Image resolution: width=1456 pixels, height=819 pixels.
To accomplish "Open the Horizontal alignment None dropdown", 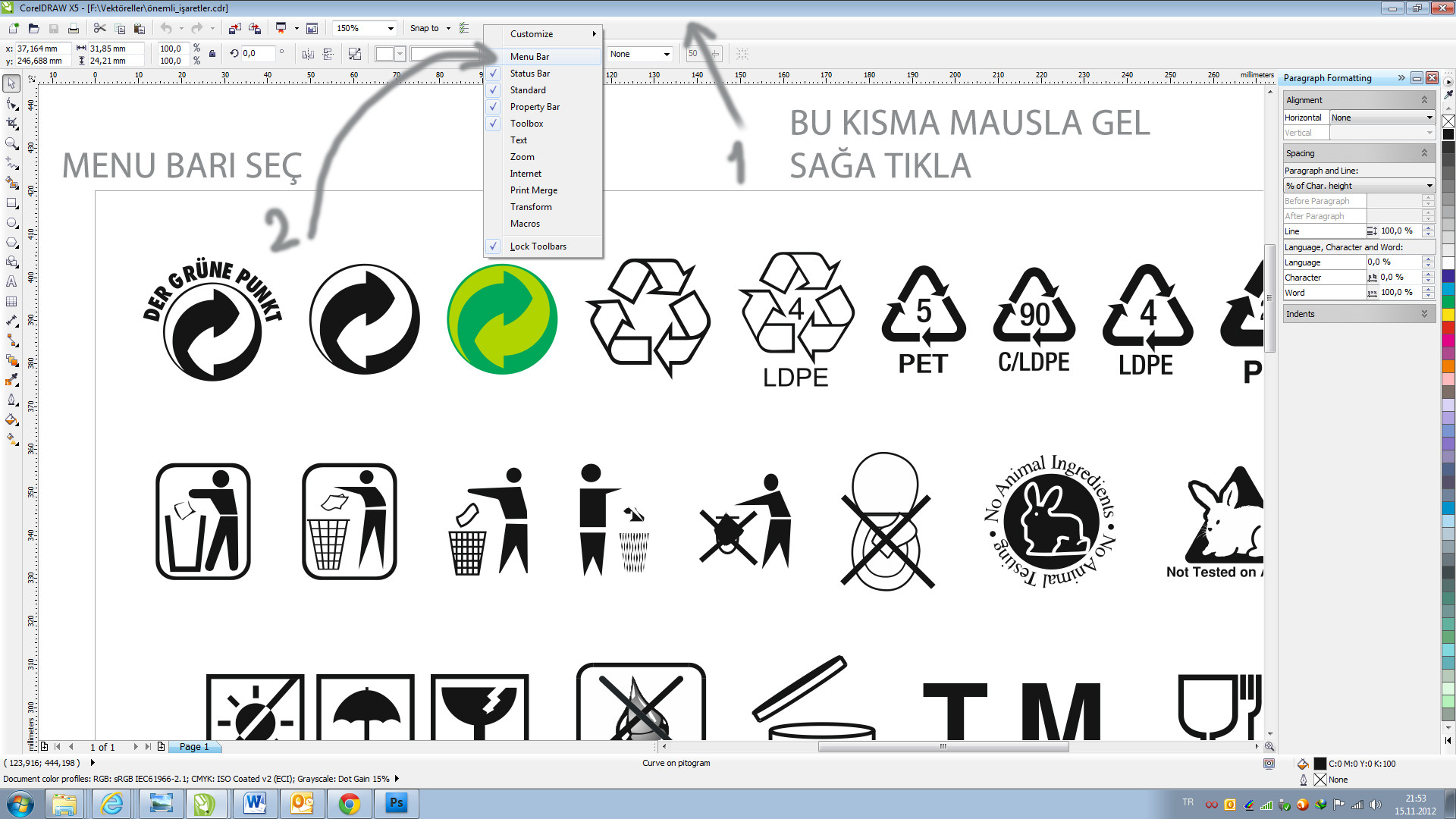I will coord(1382,118).
